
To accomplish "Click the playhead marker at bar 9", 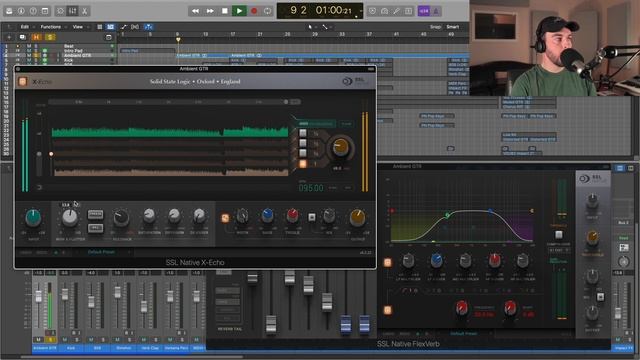I will pos(178,40).
